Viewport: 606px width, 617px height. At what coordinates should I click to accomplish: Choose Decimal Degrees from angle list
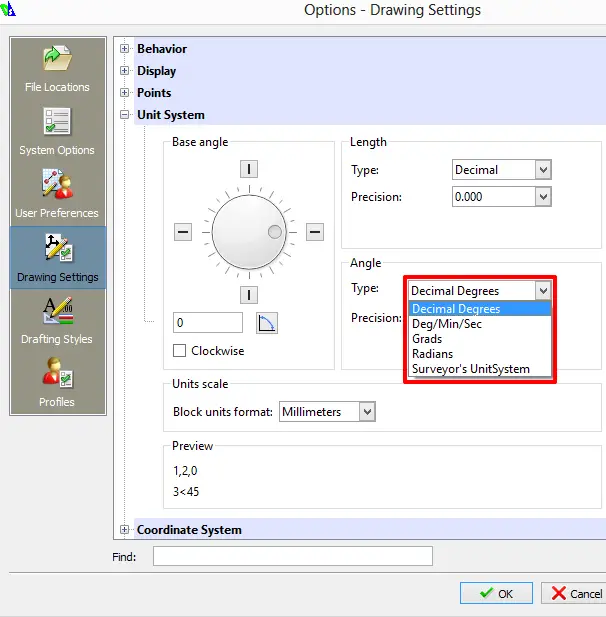[480, 309]
